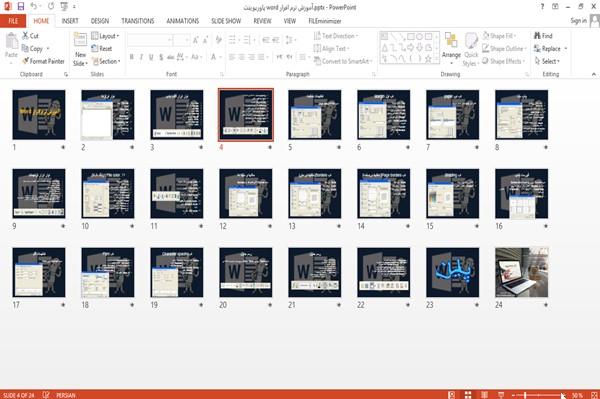Viewport: 600px width, 399px height.
Task: Start Slide Show from status bar icon
Action: tap(501, 395)
